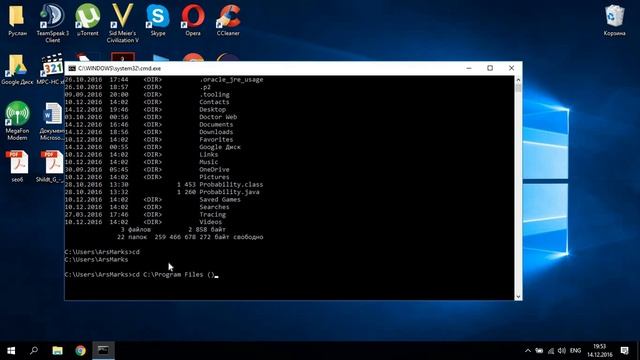The width and height of the screenshot is (640, 360).
Task: Launch Skype from the desktop
Action: 158,20
